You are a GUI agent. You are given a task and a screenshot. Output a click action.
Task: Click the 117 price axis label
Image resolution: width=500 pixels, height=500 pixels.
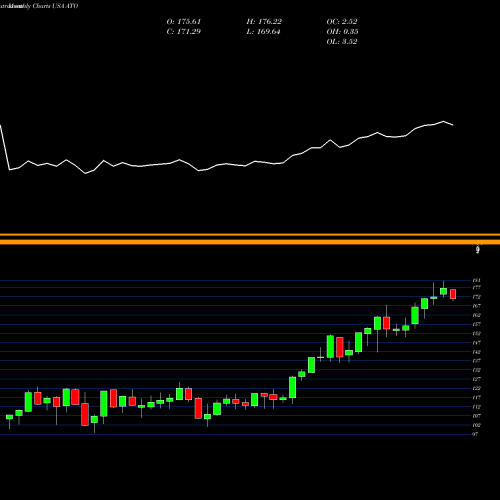(x=476, y=398)
